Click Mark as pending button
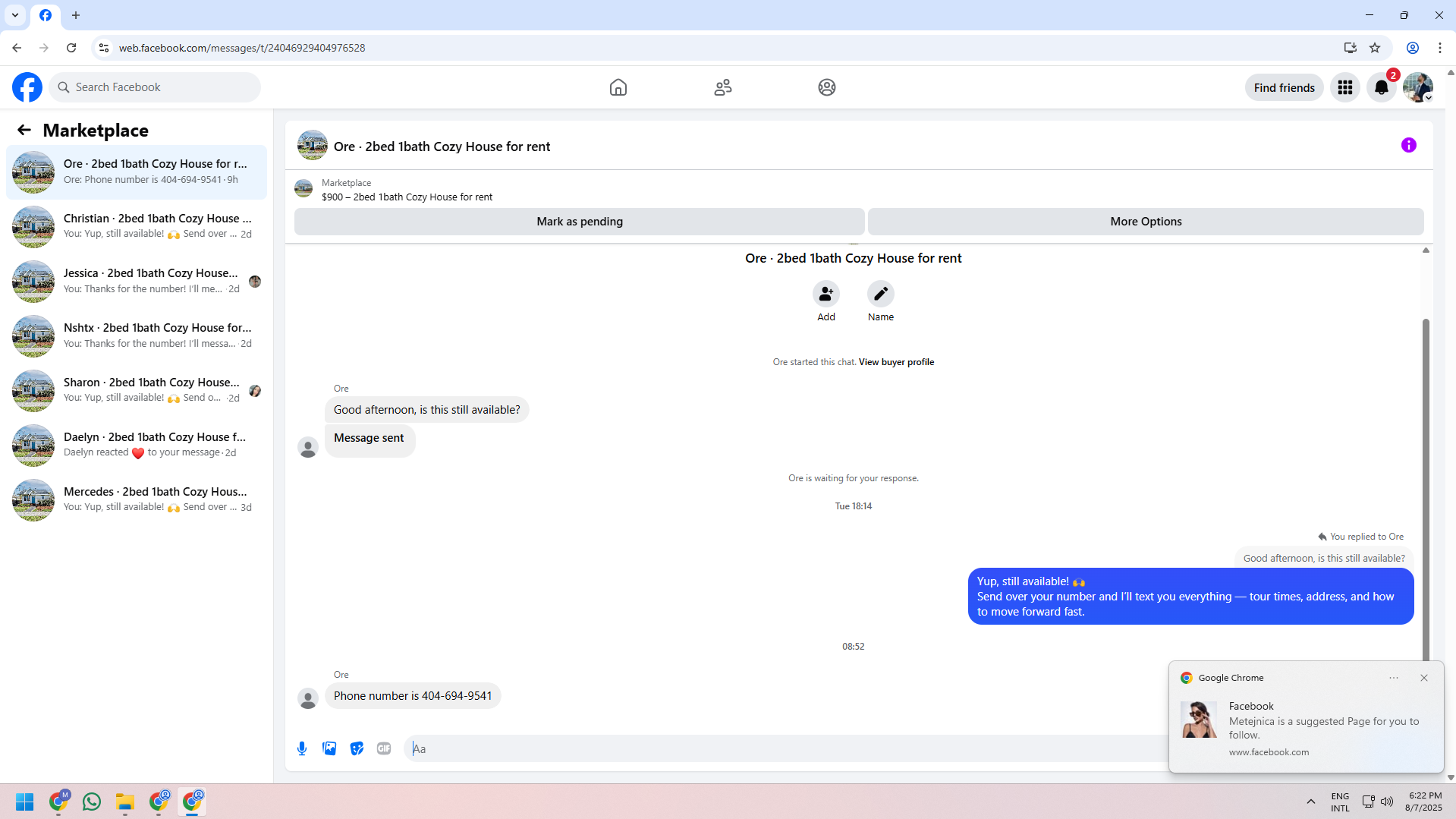This screenshot has height=819, width=1456. click(579, 222)
